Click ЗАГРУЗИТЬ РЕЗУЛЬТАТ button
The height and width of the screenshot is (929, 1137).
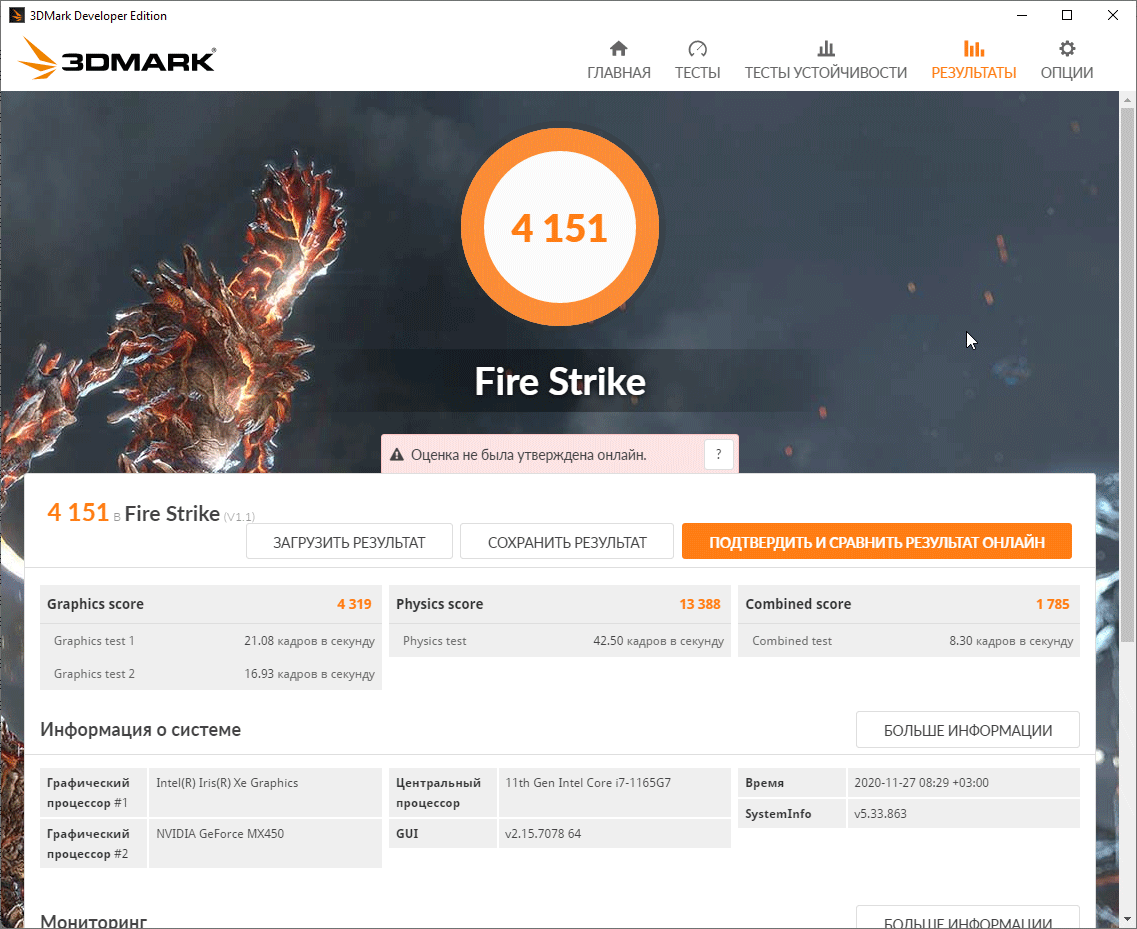point(349,542)
